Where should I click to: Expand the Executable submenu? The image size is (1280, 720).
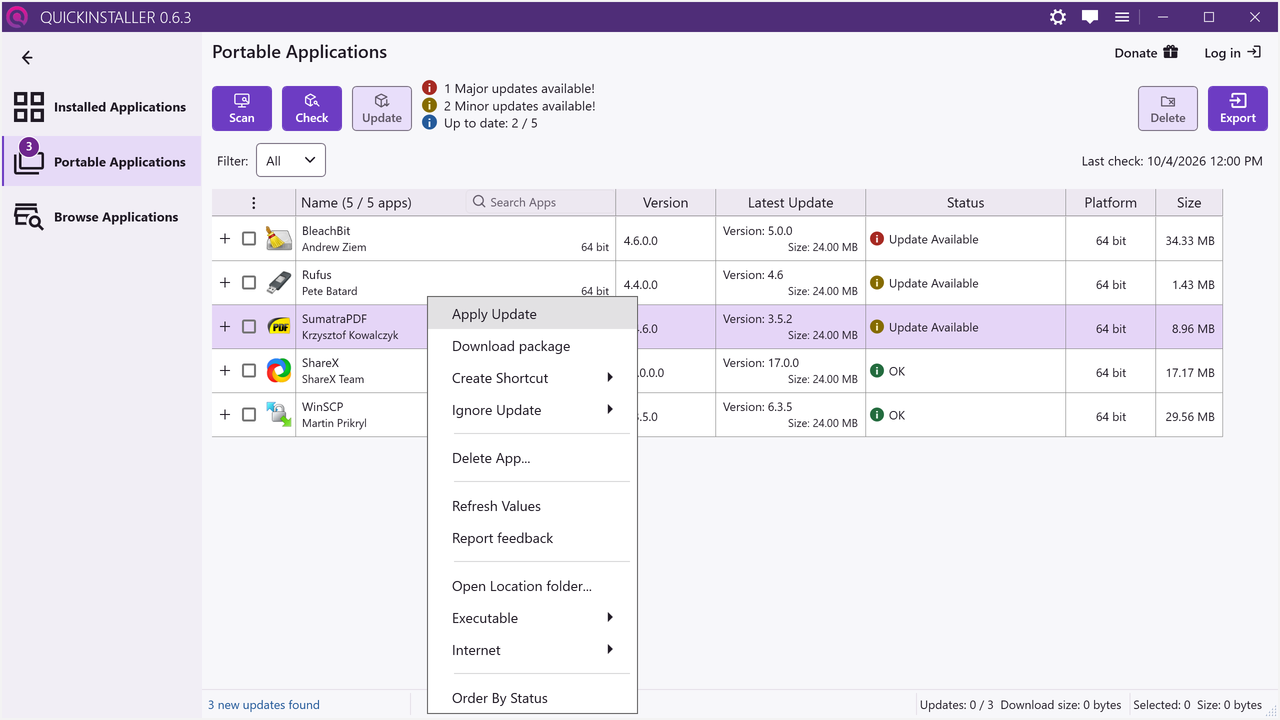(532, 618)
